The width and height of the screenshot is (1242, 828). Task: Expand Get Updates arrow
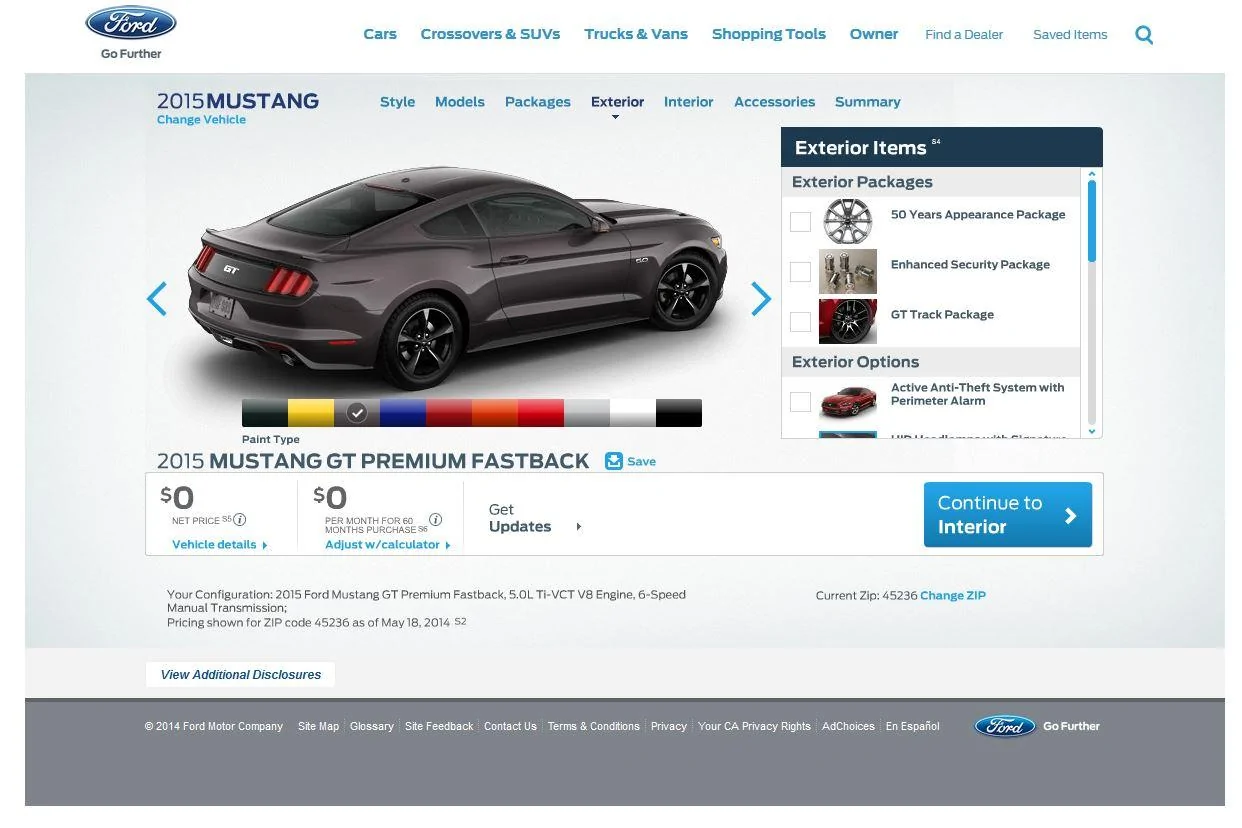point(578,527)
